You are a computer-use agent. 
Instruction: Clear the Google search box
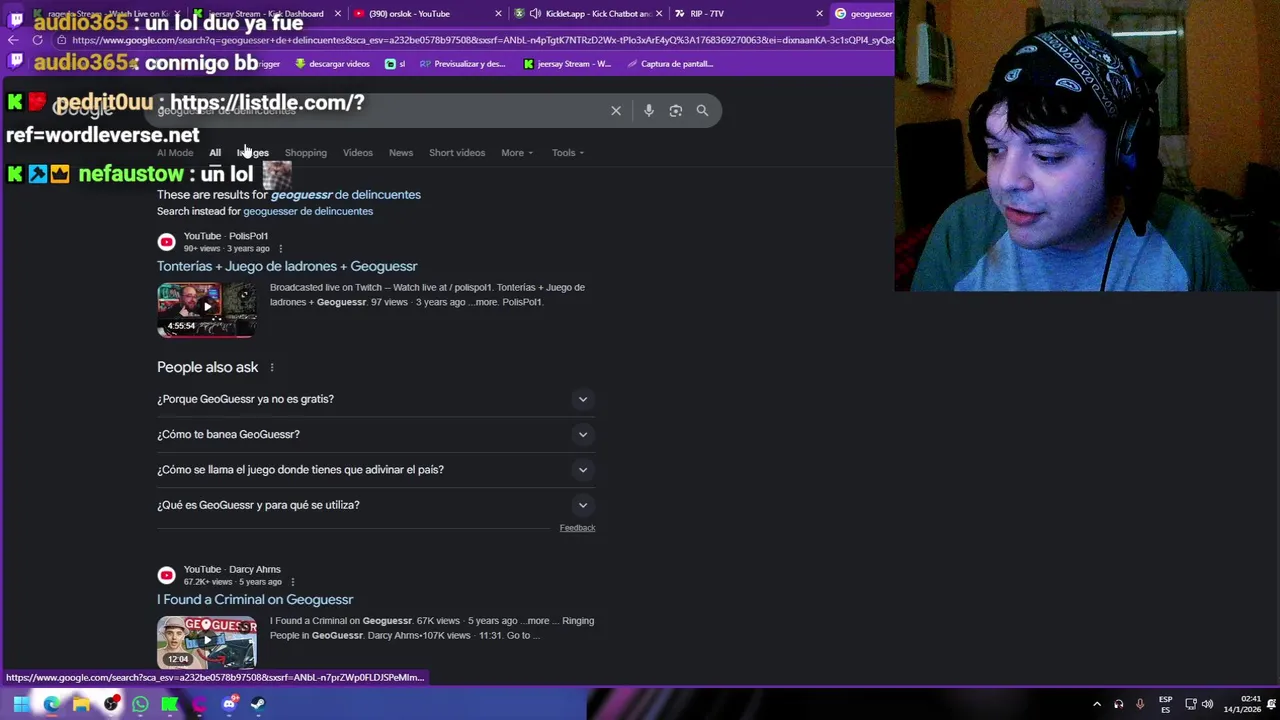pyautogui.click(x=616, y=111)
